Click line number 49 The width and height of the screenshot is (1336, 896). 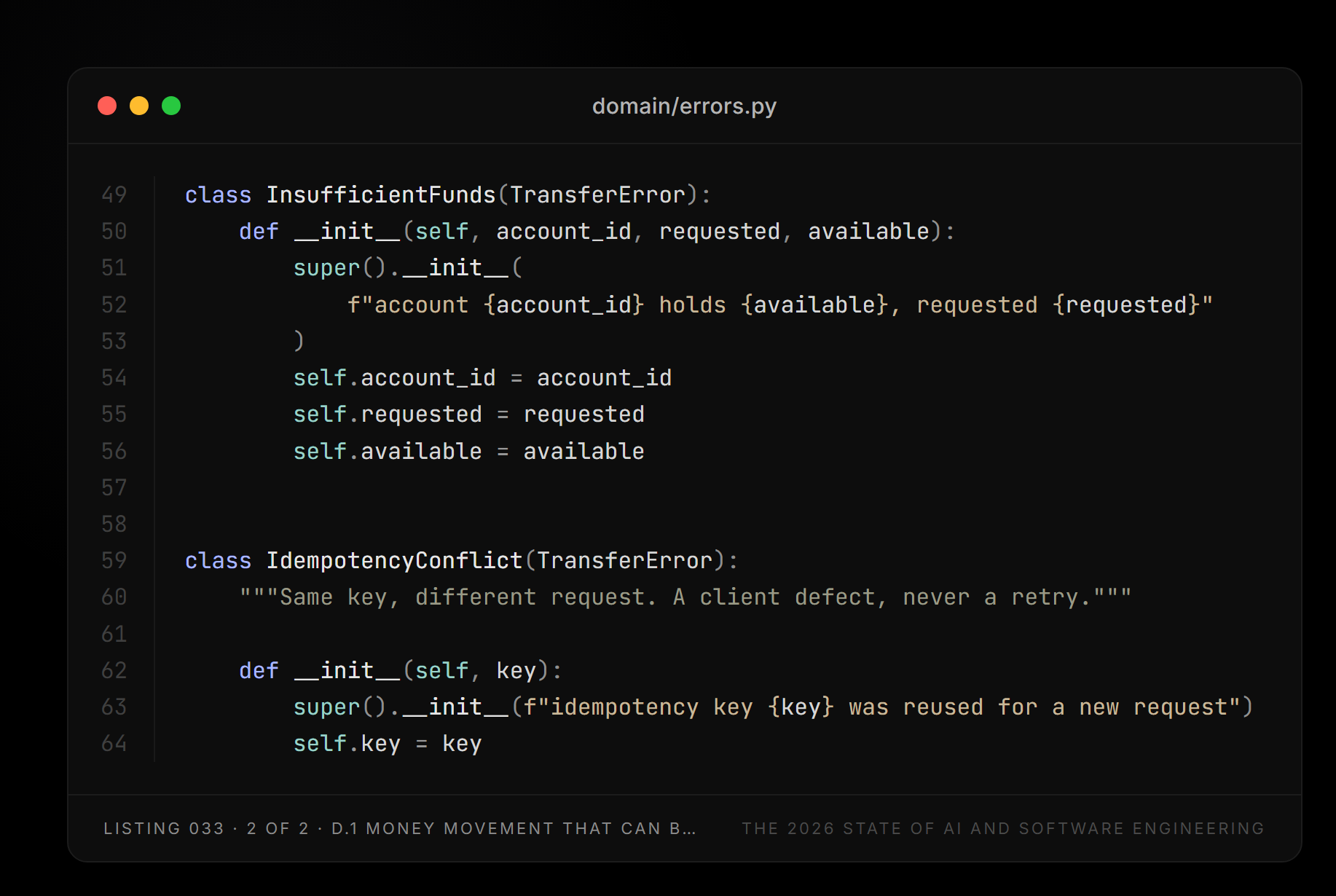(x=114, y=194)
